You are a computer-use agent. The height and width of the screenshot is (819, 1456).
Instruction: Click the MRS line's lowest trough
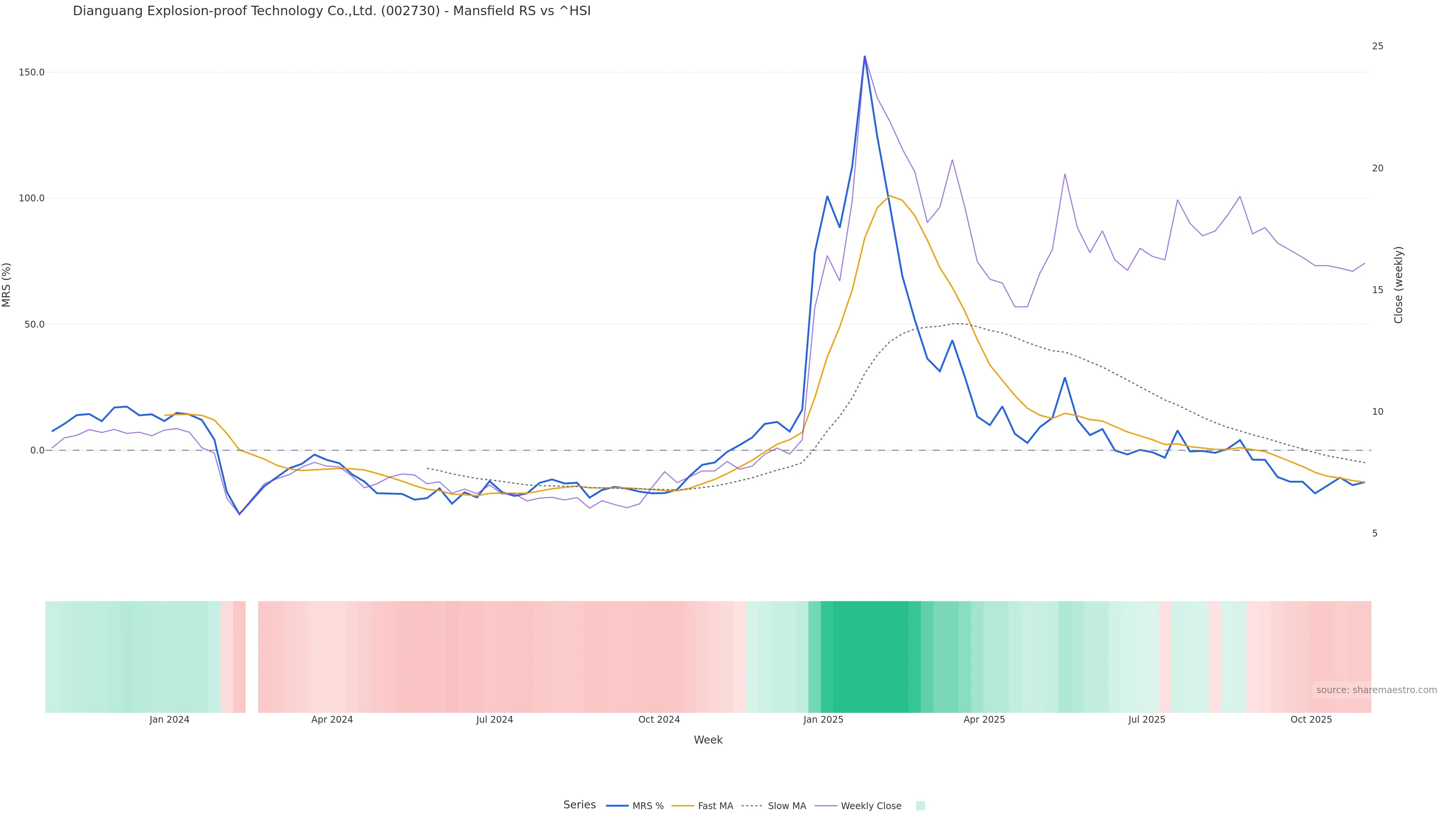tap(239, 514)
